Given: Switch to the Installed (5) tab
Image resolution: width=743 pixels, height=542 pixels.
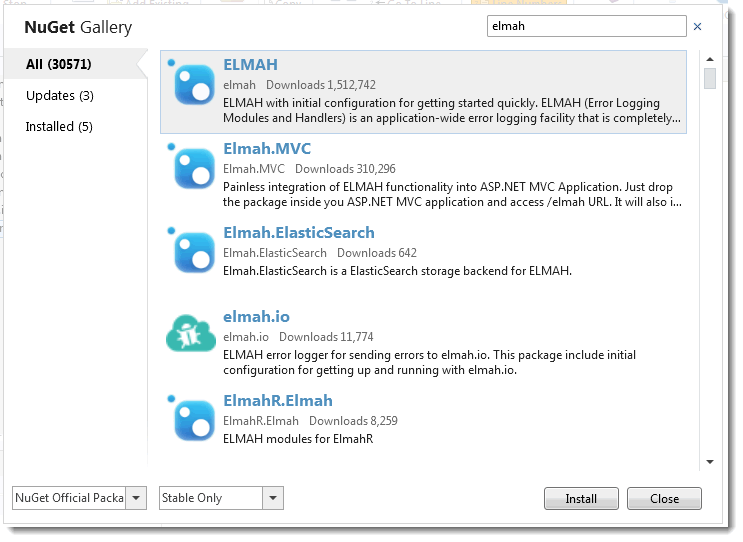Looking at the screenshot, I should tap(59, 126).
